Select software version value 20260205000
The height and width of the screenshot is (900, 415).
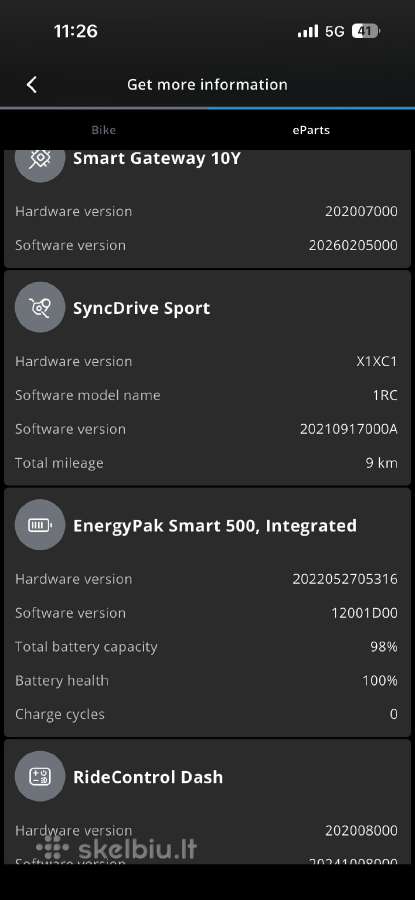[354, 245]
